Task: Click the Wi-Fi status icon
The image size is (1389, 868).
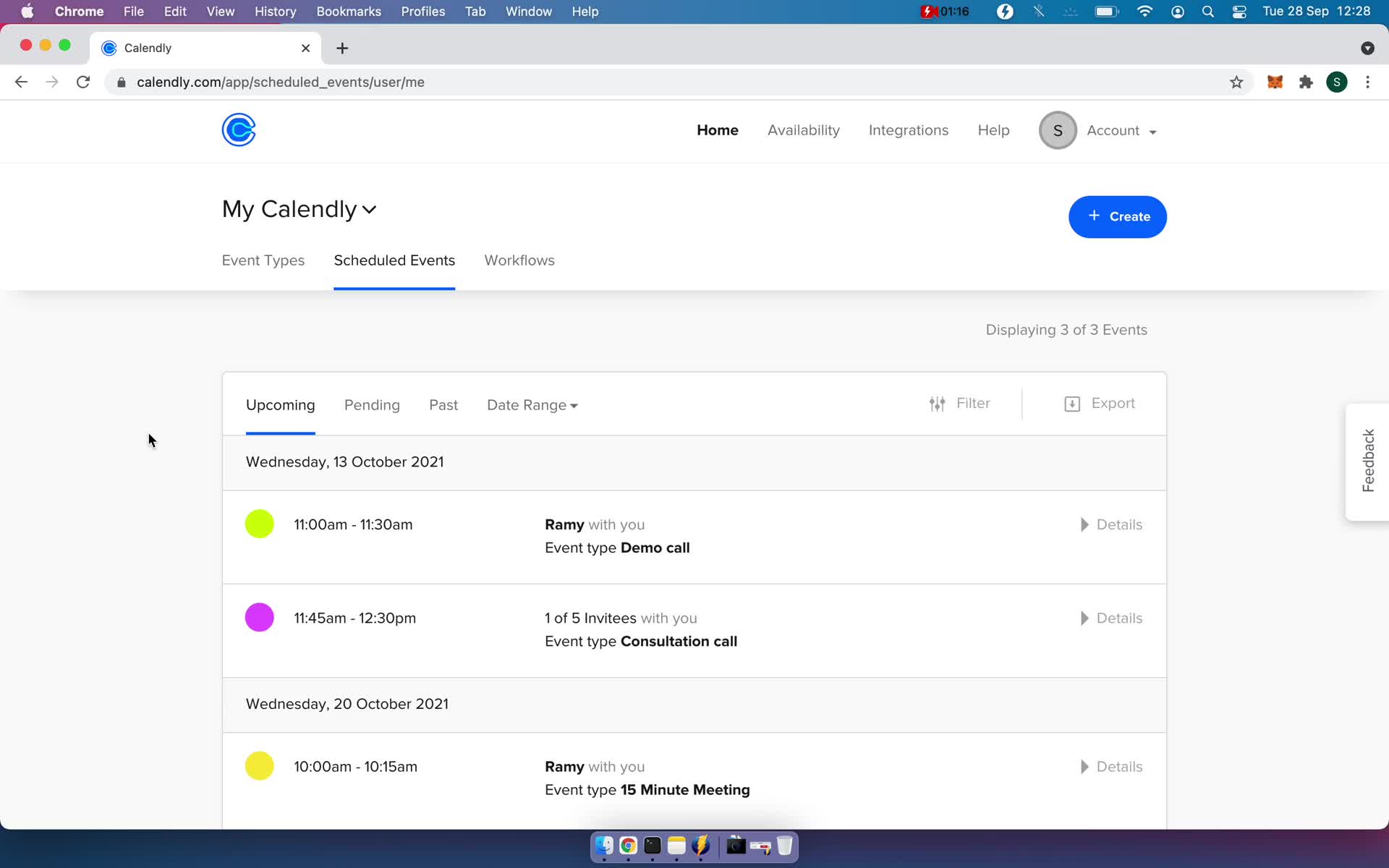Action: [x=1144, y=12]
